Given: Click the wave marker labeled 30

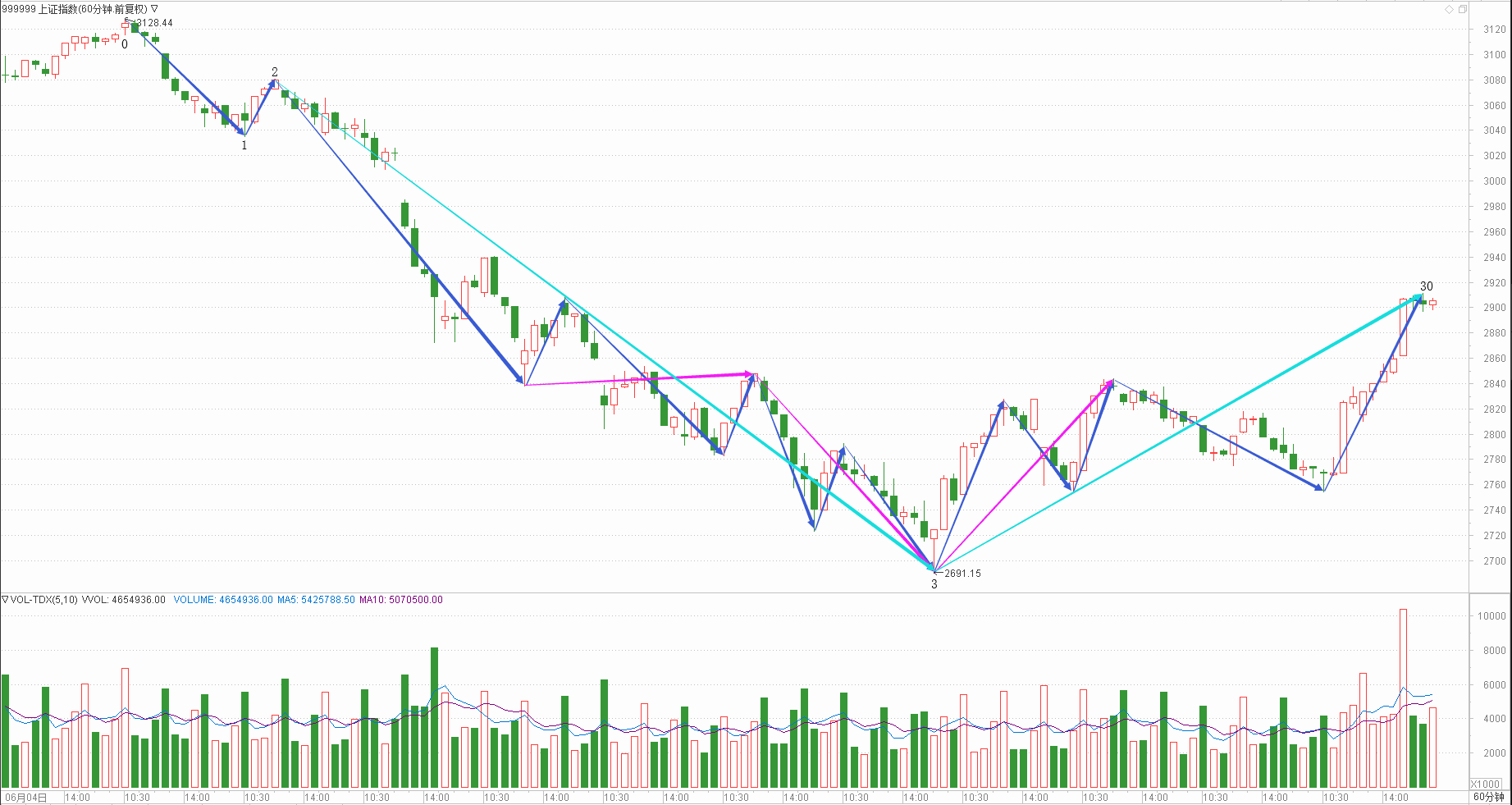Looking at the screenshot, I should [x=1427, y=286].
